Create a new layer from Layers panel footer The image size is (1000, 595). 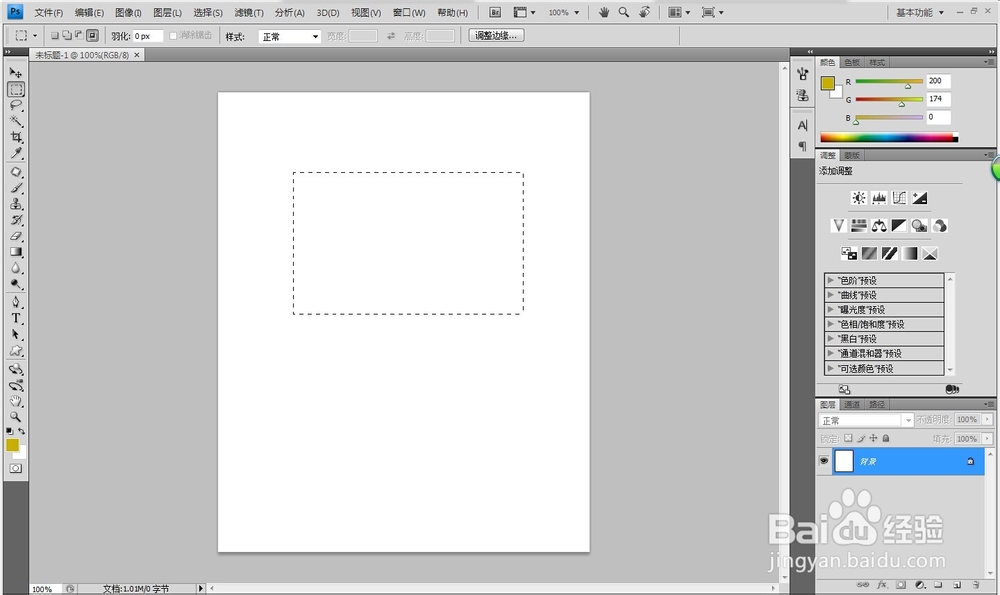point(957,584)
